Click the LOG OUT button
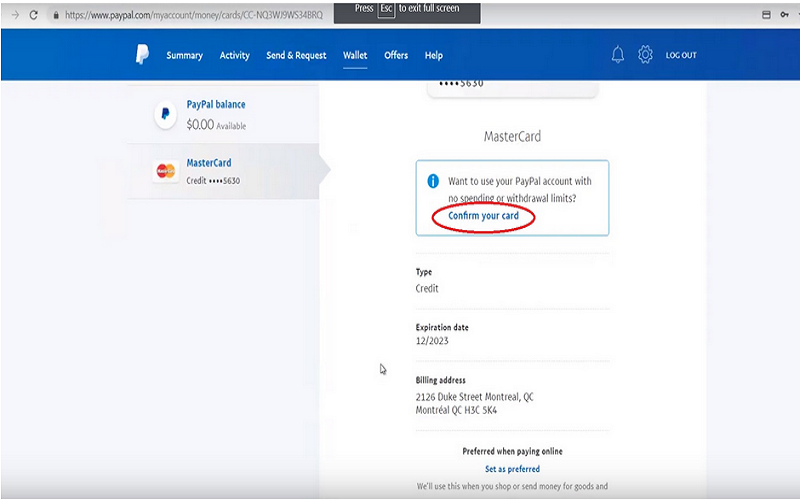This screenshot has height=500, width=800. tap(681, 55)
